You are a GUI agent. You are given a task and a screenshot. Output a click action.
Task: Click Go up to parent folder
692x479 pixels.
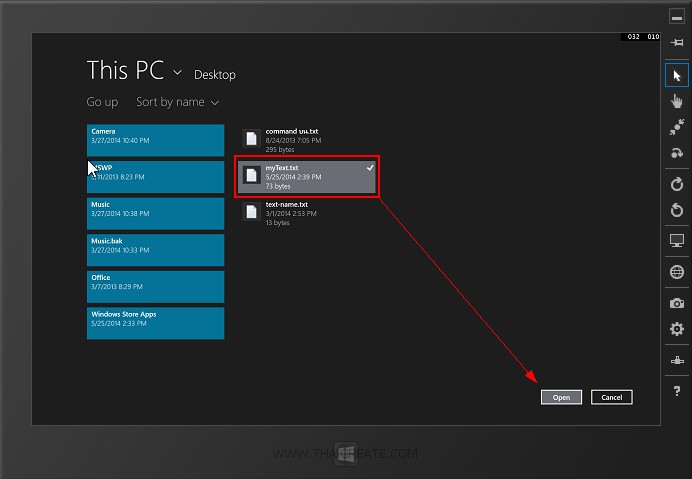102,102
